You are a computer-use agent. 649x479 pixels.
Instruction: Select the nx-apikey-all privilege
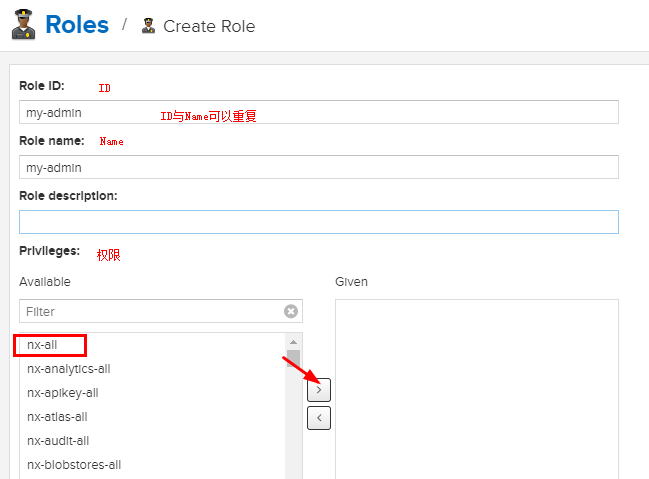click(x=63, y=393)
